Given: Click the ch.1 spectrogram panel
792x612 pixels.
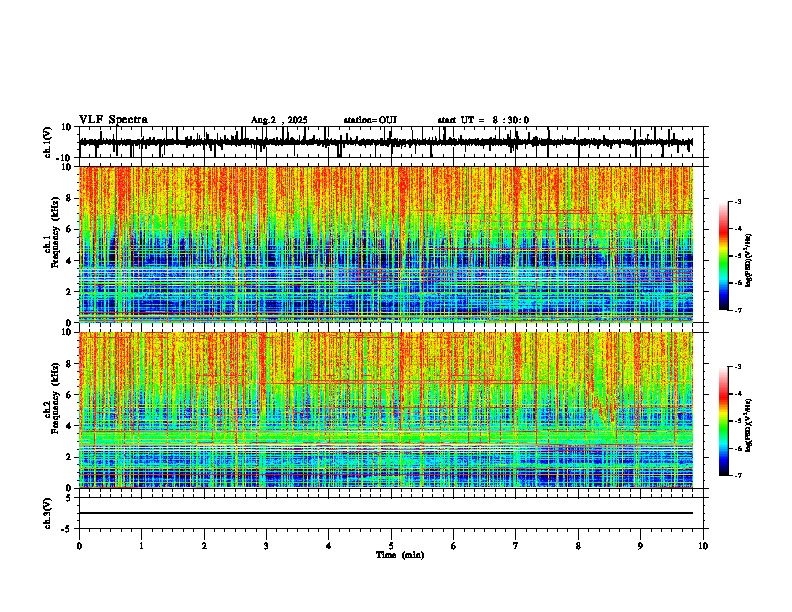Looking at the screenshot, I should [386, 244].
